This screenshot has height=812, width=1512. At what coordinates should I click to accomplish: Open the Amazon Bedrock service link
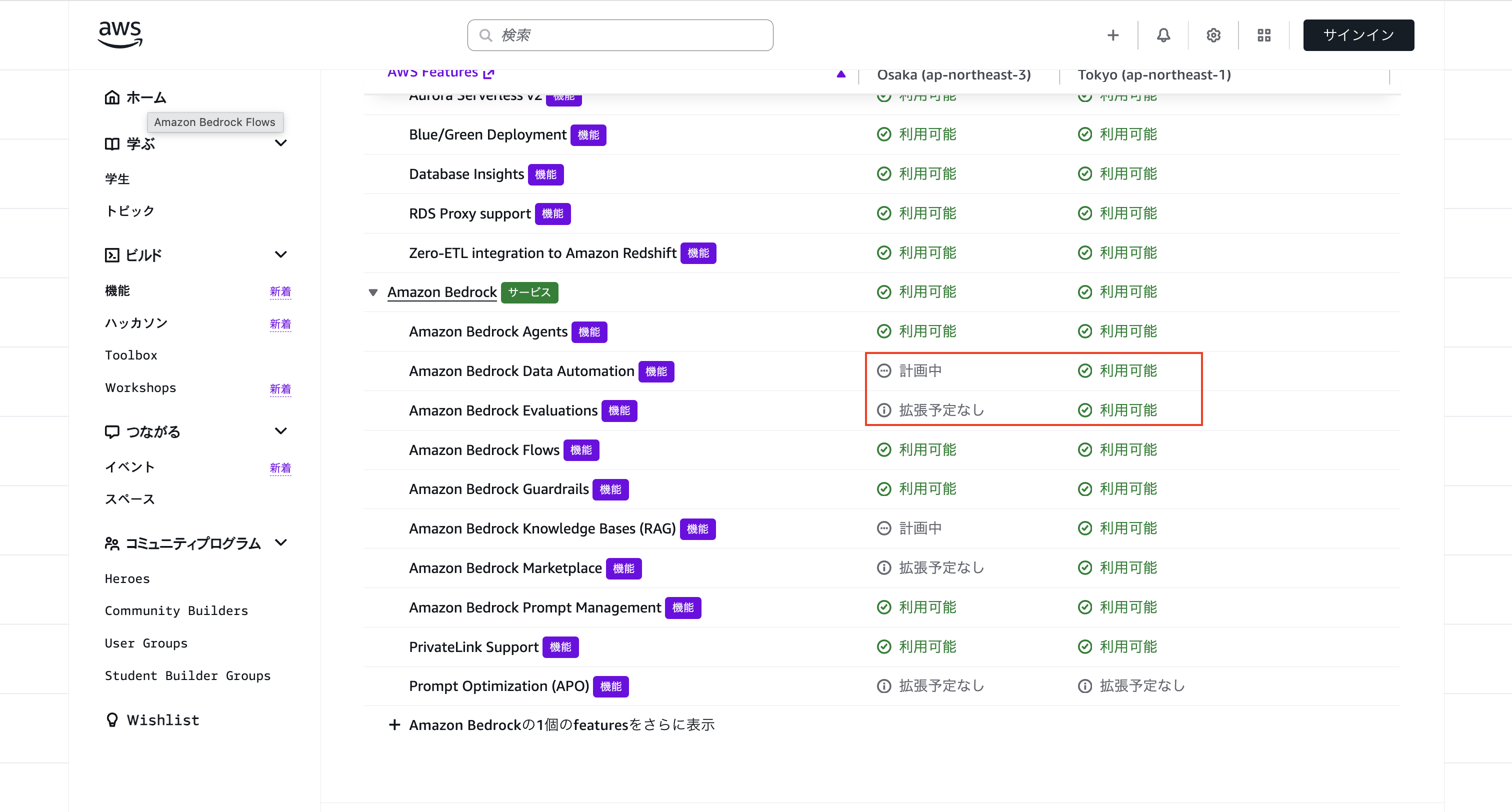click(x=442, y=292)
